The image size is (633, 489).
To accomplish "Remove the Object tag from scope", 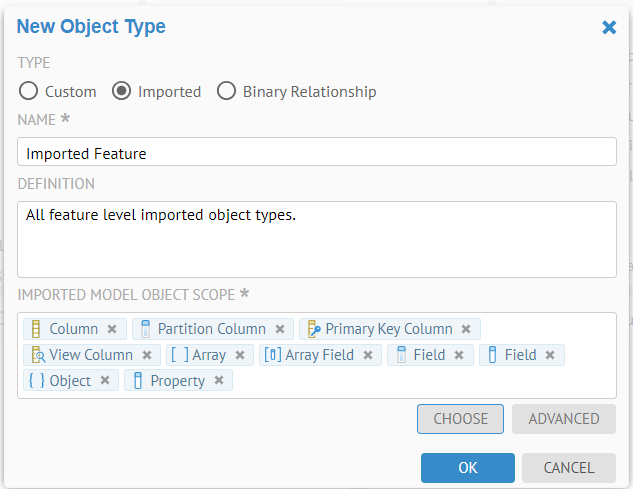I will 104,381.
